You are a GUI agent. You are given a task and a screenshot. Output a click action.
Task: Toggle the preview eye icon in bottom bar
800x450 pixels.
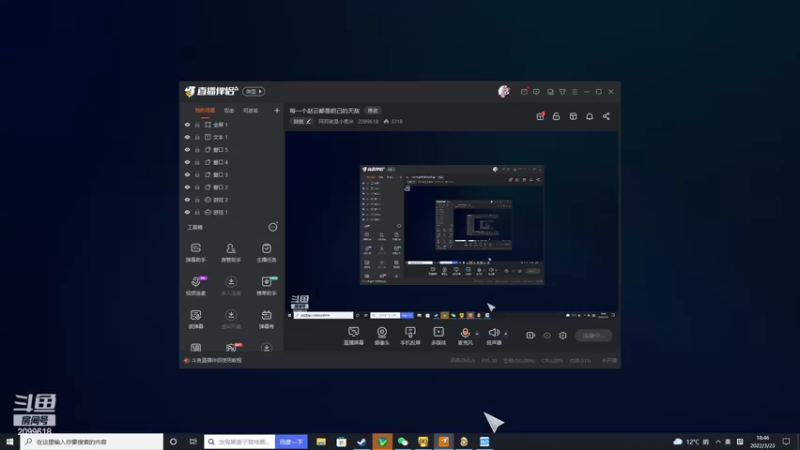(547, 335)
